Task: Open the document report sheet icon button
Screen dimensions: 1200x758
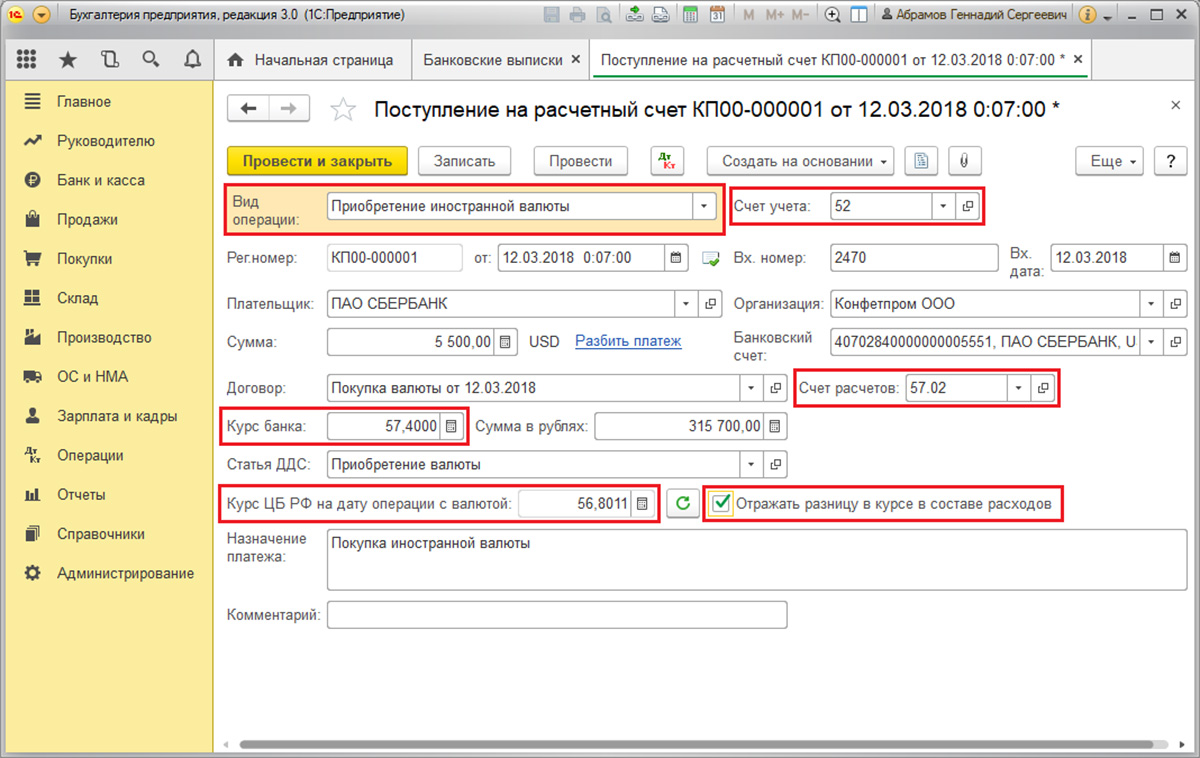Action: 921,161
